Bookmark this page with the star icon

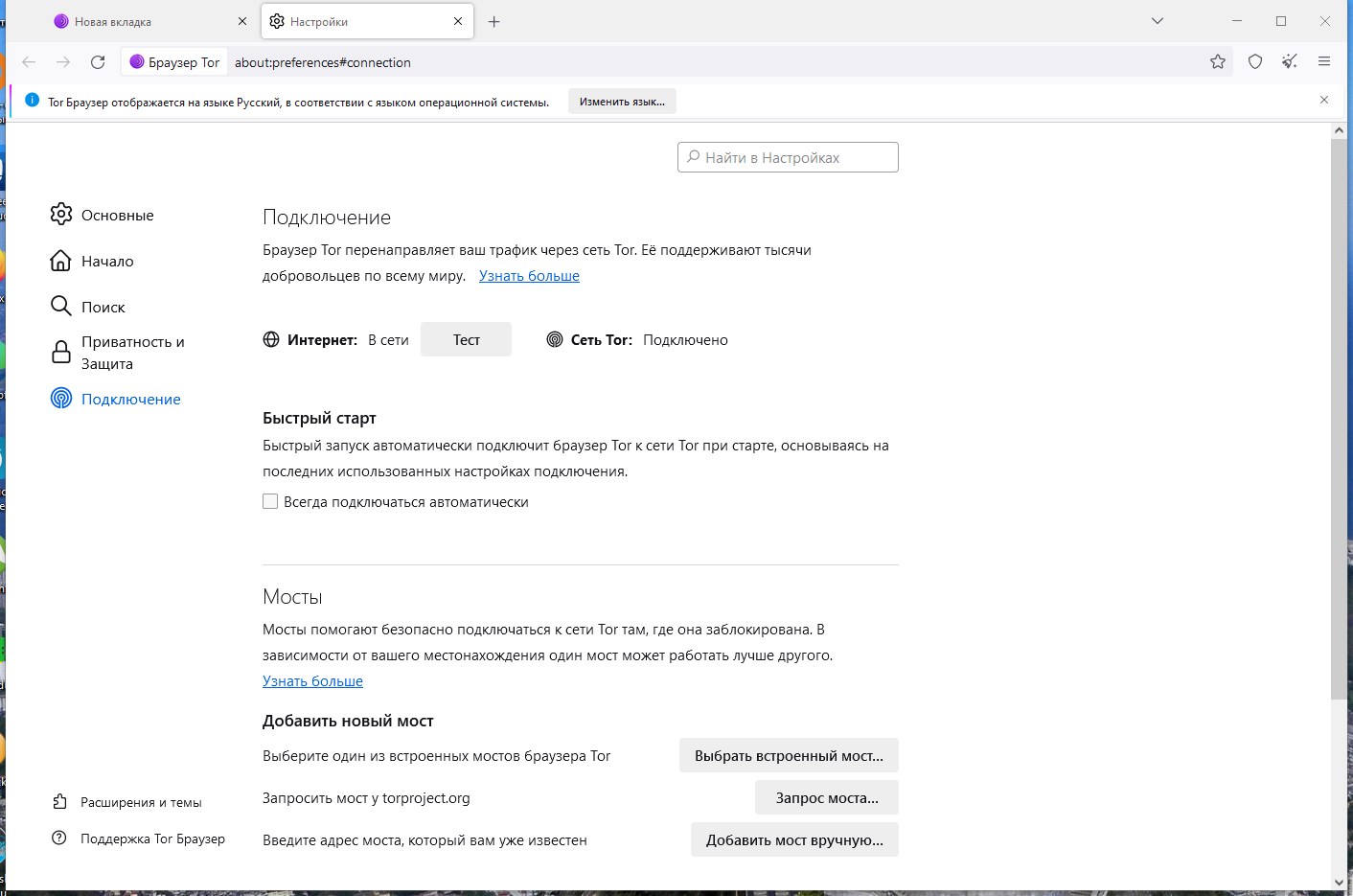pyautogui.click(x=1218, y=62)
